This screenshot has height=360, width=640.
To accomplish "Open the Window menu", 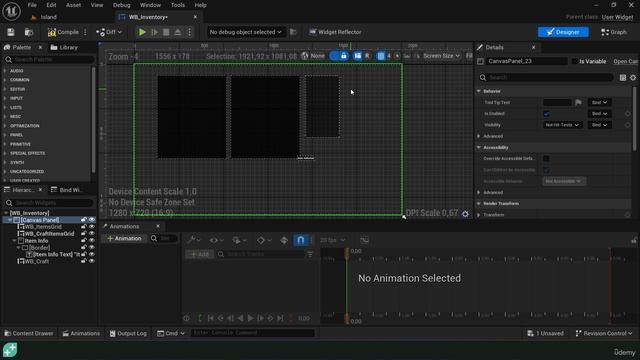I will [150, 5].
